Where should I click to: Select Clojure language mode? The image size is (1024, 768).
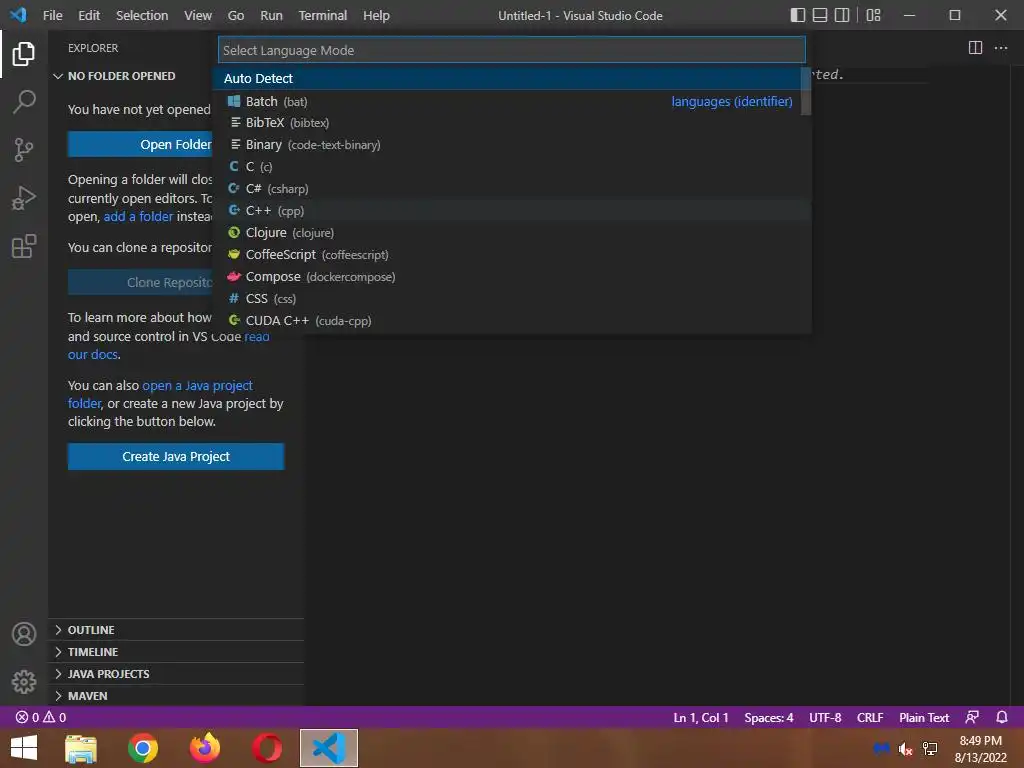[511, 232]
